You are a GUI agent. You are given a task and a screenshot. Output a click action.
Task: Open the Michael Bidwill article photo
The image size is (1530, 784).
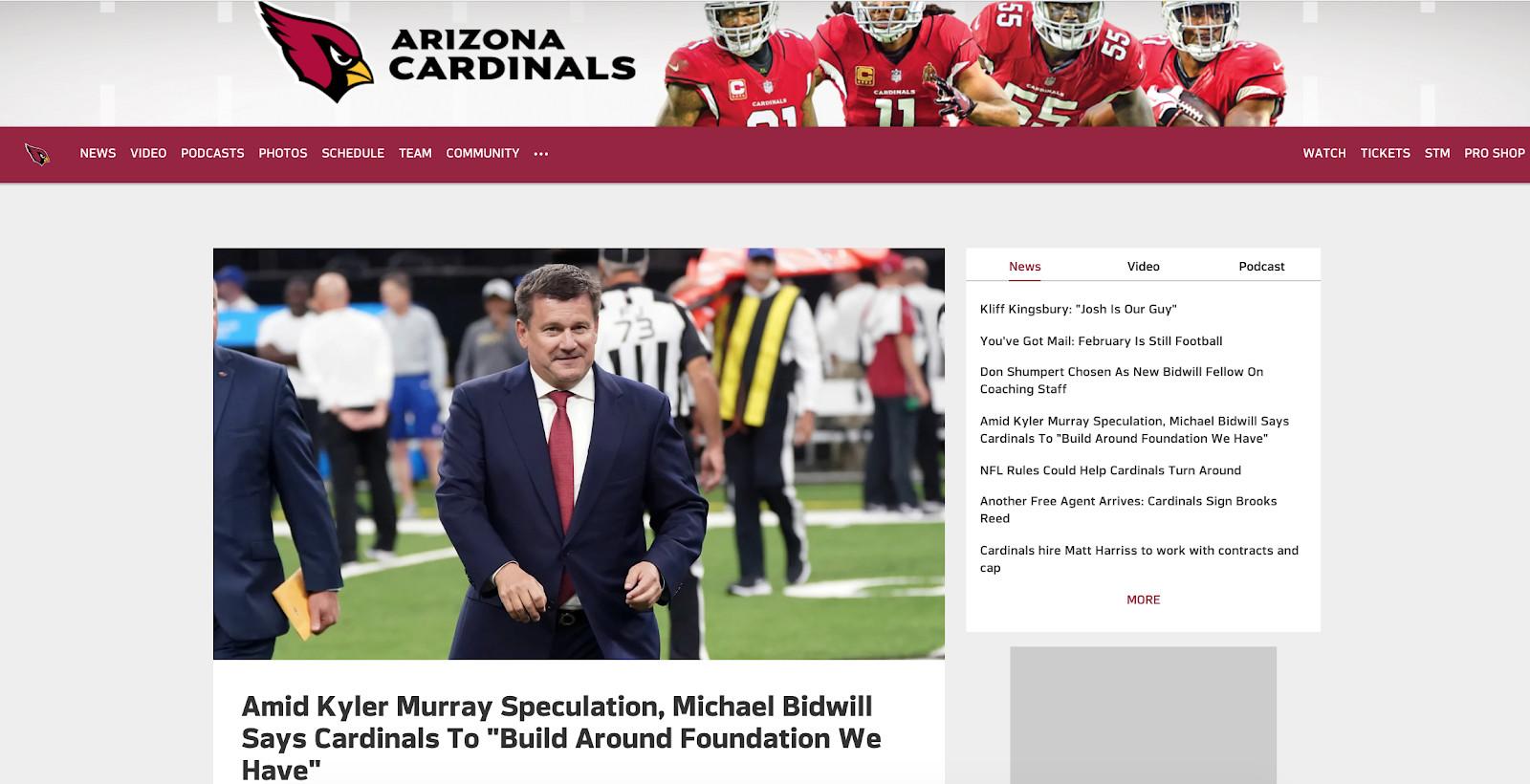(579, 454)
